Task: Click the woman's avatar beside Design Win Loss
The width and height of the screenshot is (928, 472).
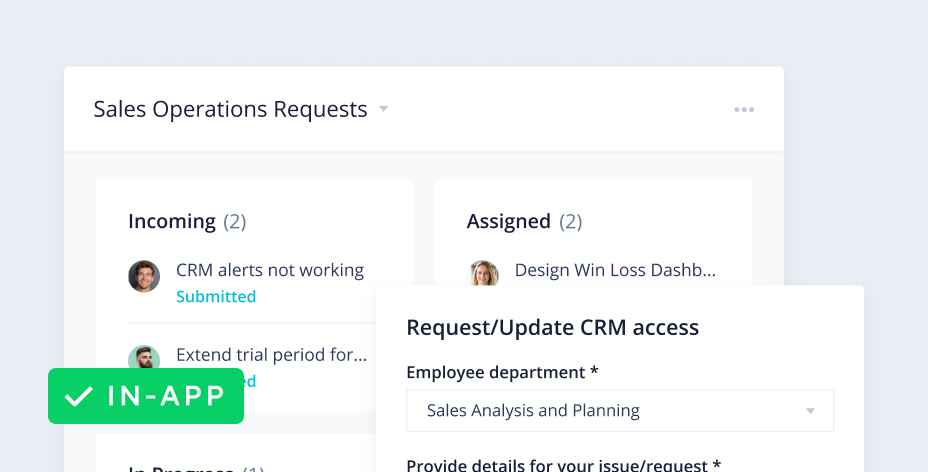Action: click(483, 274)
